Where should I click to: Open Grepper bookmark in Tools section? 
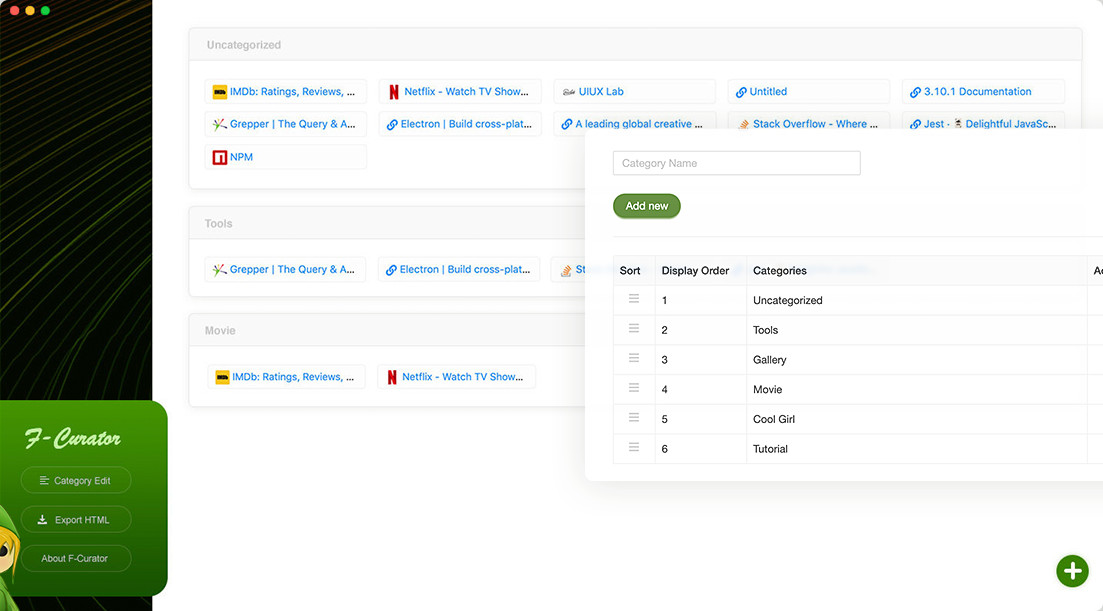(286, 269)
